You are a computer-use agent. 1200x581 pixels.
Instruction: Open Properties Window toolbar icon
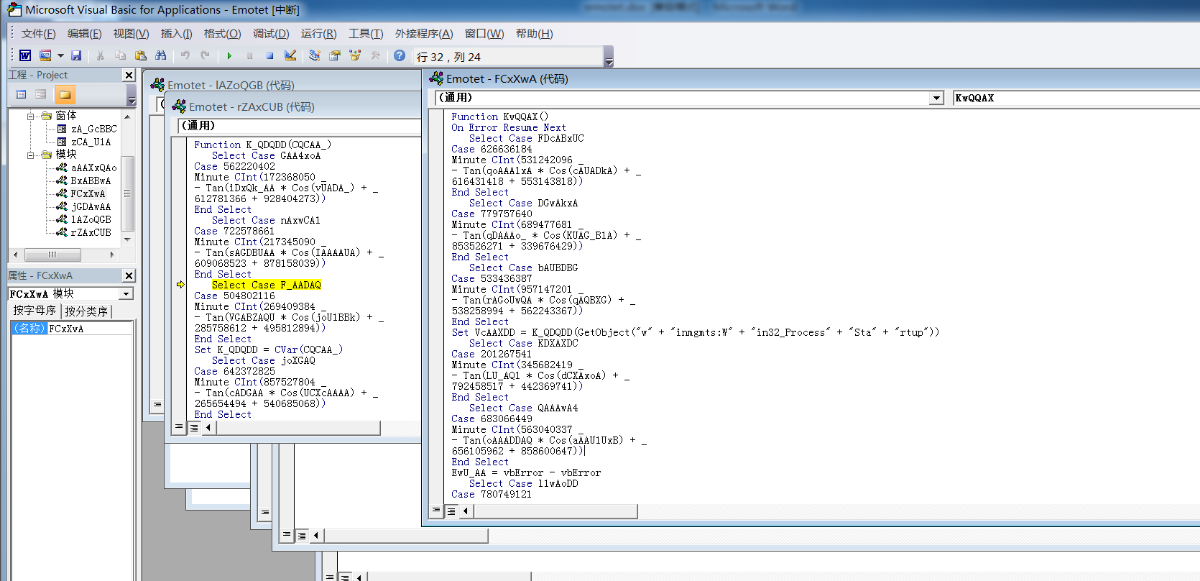tap(335, 56)
